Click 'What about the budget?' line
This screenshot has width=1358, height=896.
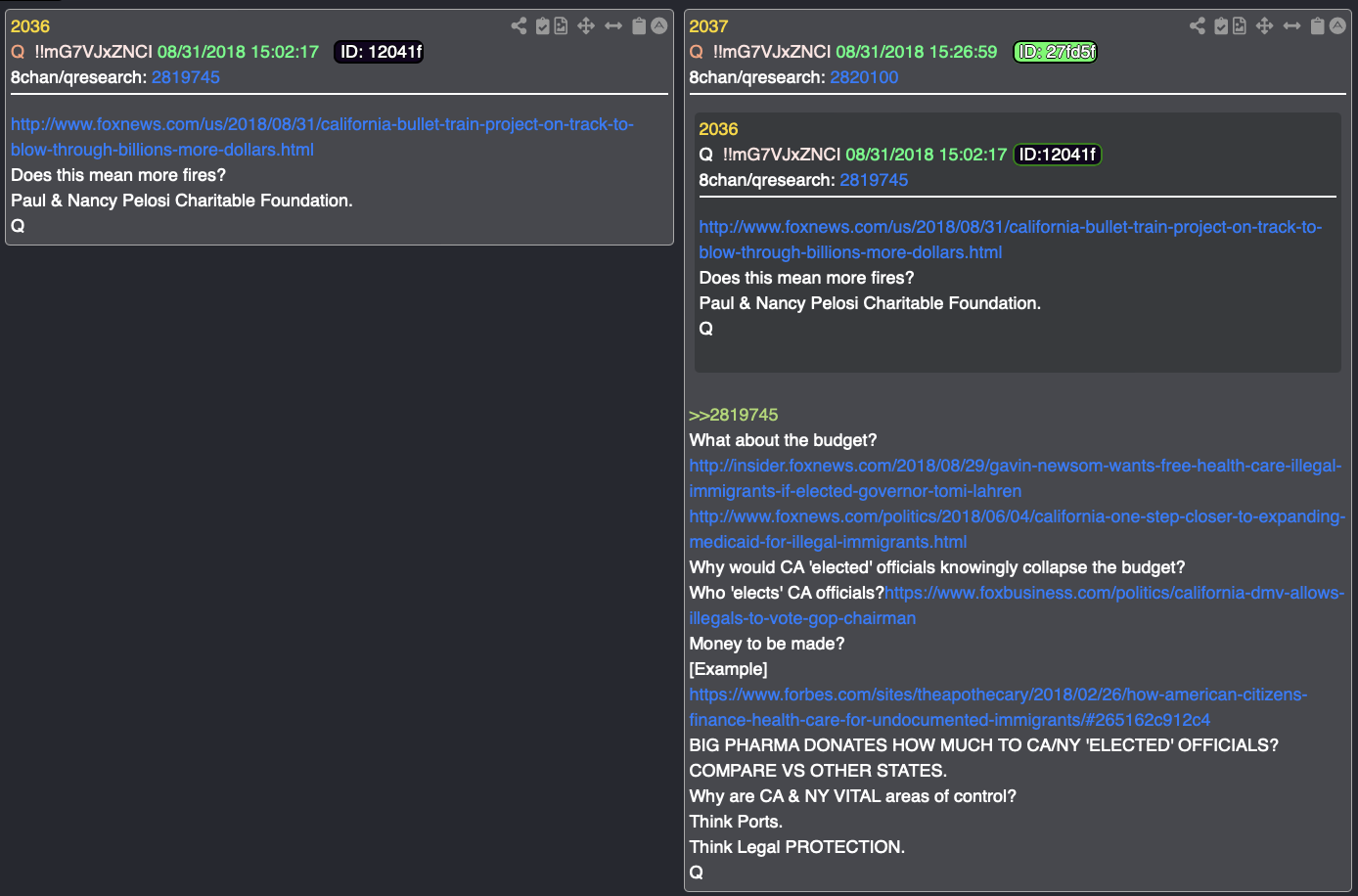tap(783, 440)
